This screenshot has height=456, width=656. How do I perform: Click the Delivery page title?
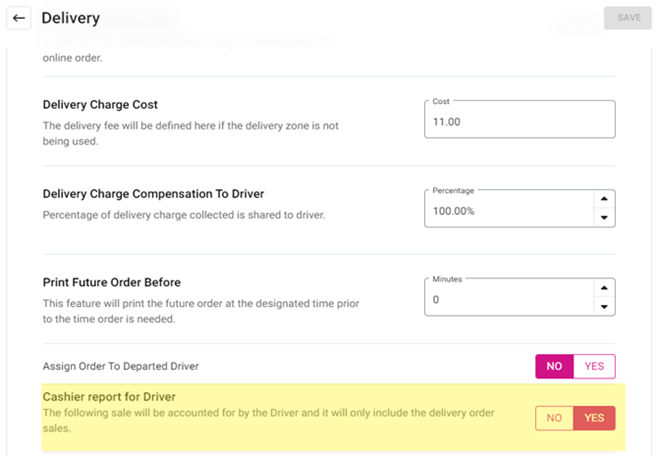(x=70, y=18)
